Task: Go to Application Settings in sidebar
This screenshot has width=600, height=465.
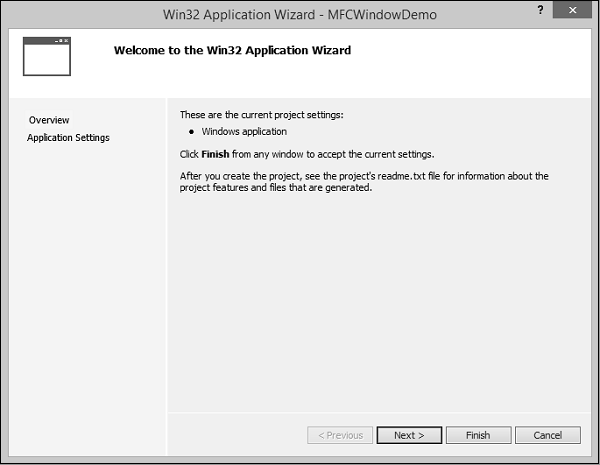Action: 68,138
